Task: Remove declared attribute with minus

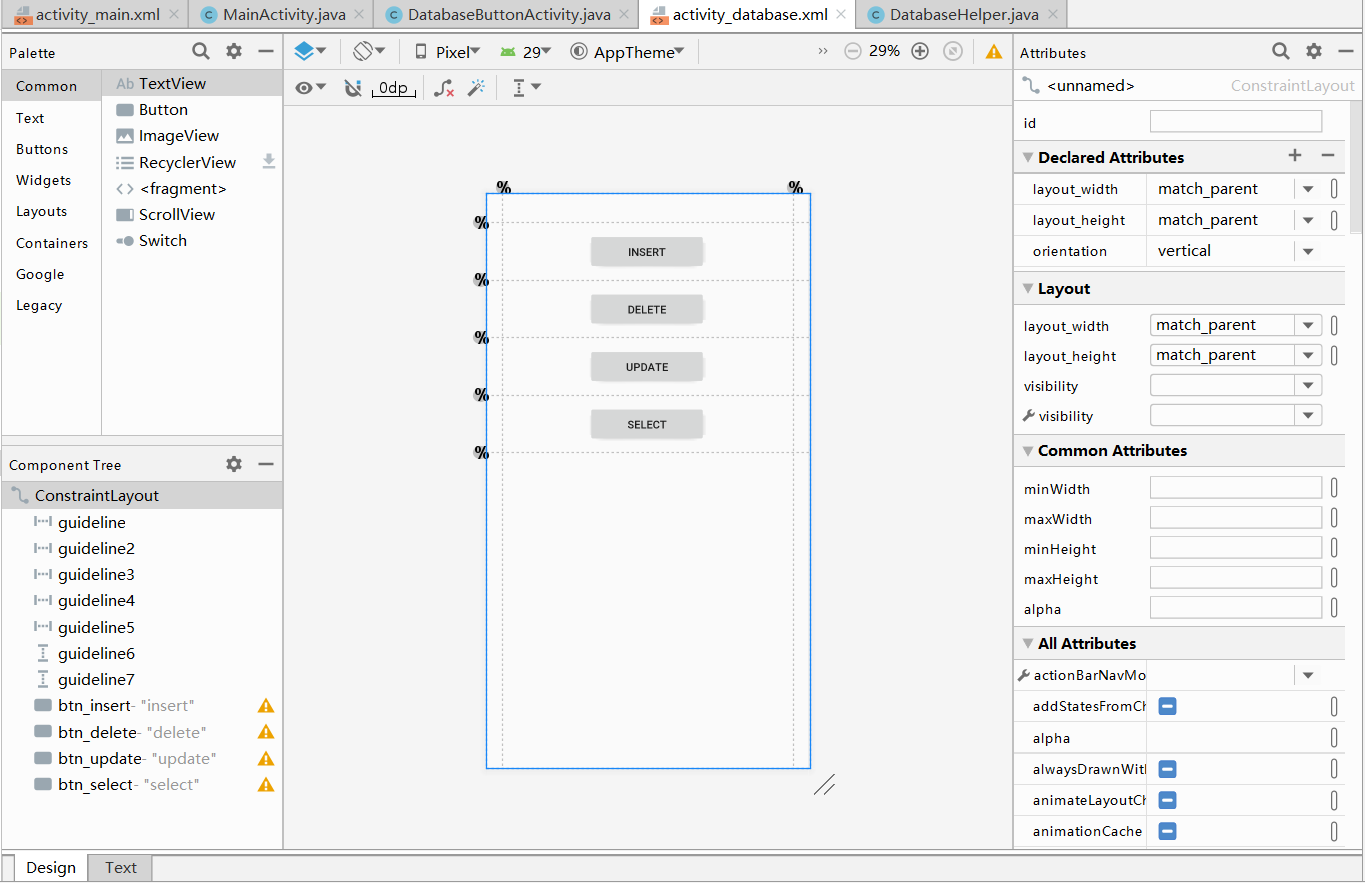Action: [x=1328, y=155]
